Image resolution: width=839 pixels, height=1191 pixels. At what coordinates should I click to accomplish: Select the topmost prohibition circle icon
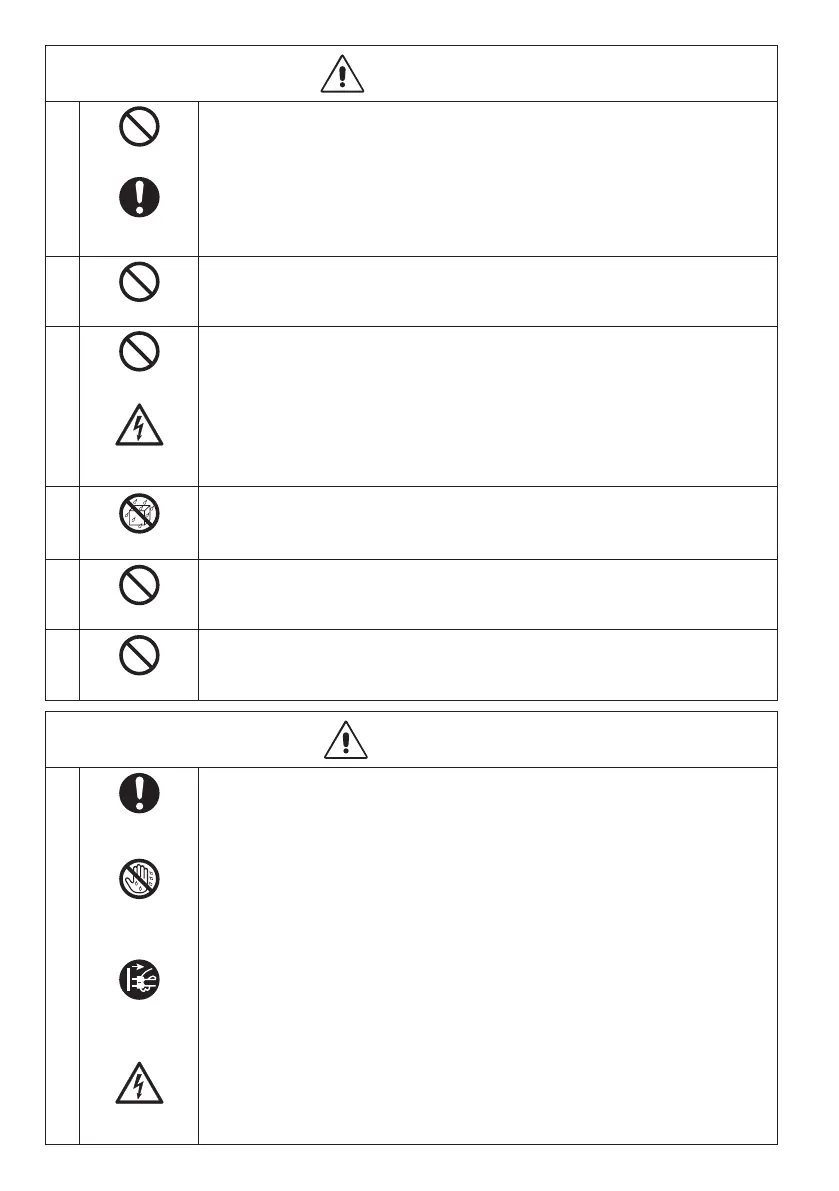click(x=139, y=126)
